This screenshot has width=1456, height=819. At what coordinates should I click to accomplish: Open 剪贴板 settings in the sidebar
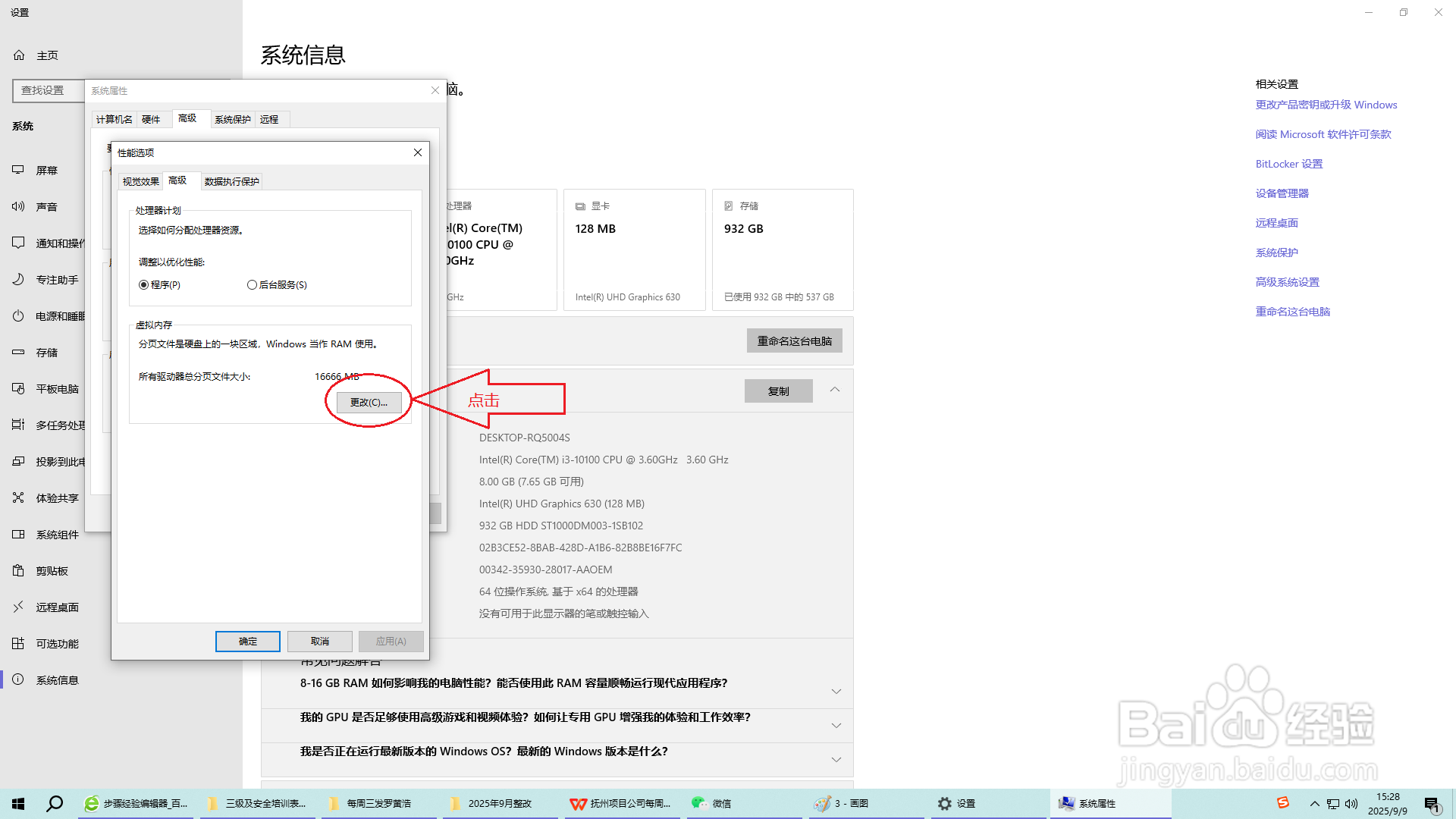[x=50, y=570]
